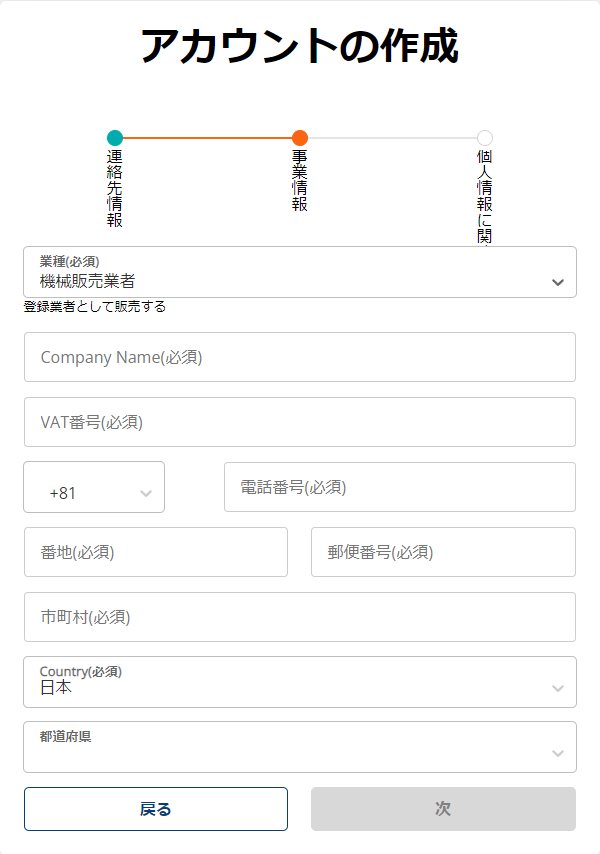Click the 機械販売業者 selected value
Image resolution: width=600 pixels, height=854 pixels.
[x=87, y=281]
